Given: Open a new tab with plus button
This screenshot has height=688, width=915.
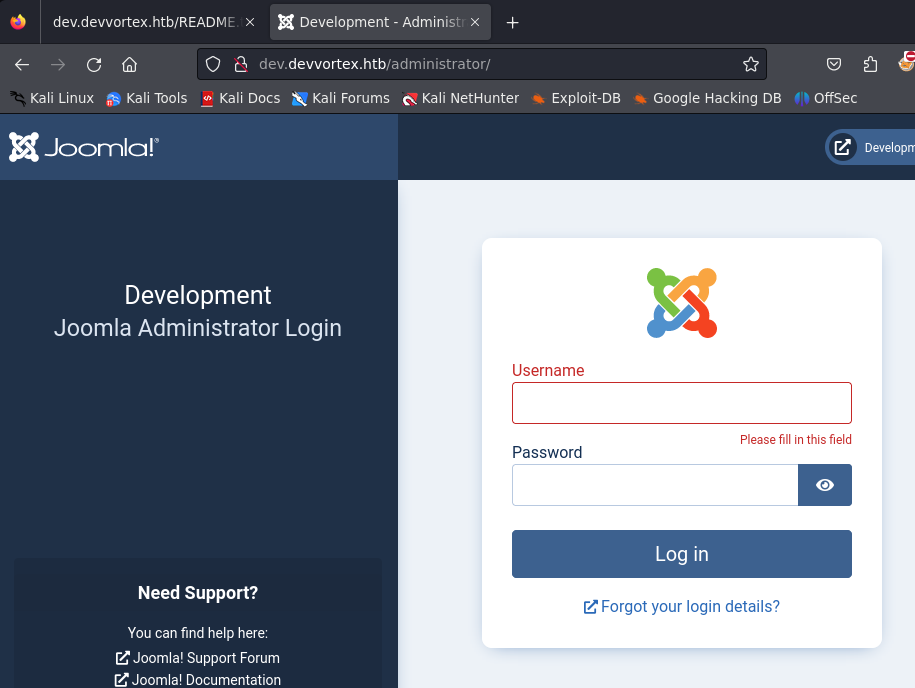Looking at the screenshot, I should point(512,23).
